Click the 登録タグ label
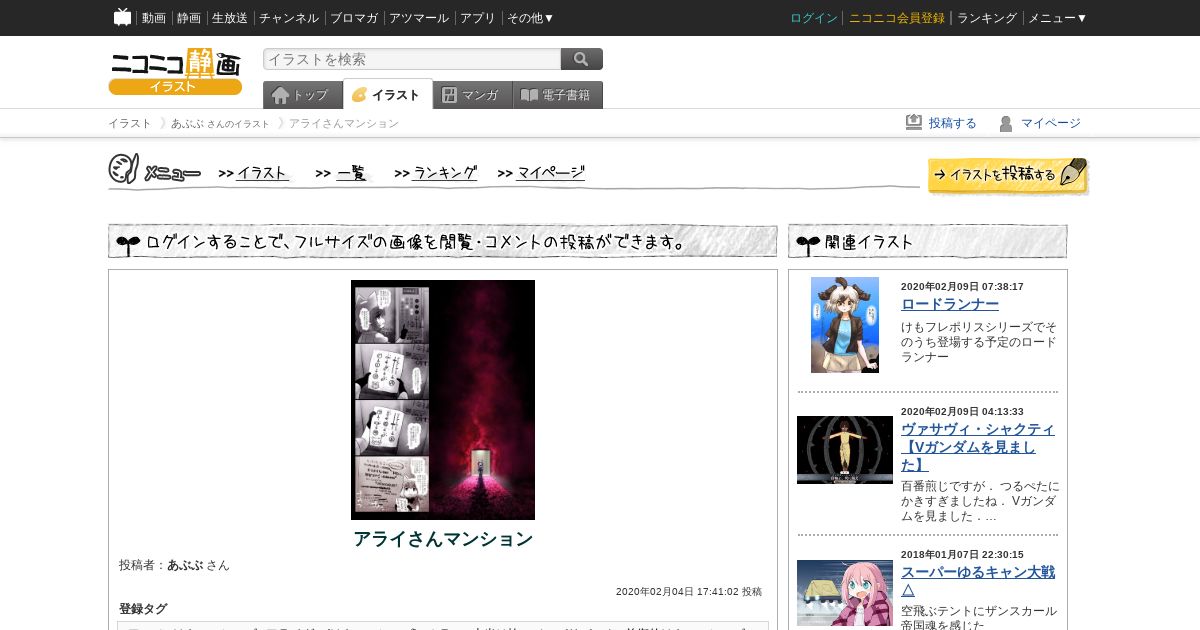Viewport: 1200px width, 630px height. [x=143, y=608]
